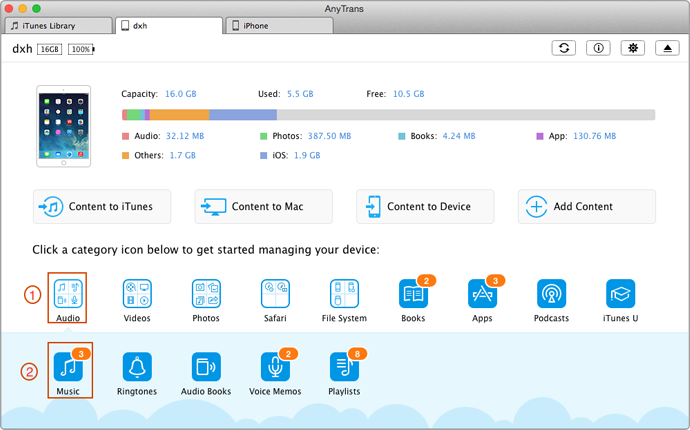Viewport: 690px width, 430px height.
Task: Open the Apps category icon
Action: click(x=482, y=294)
